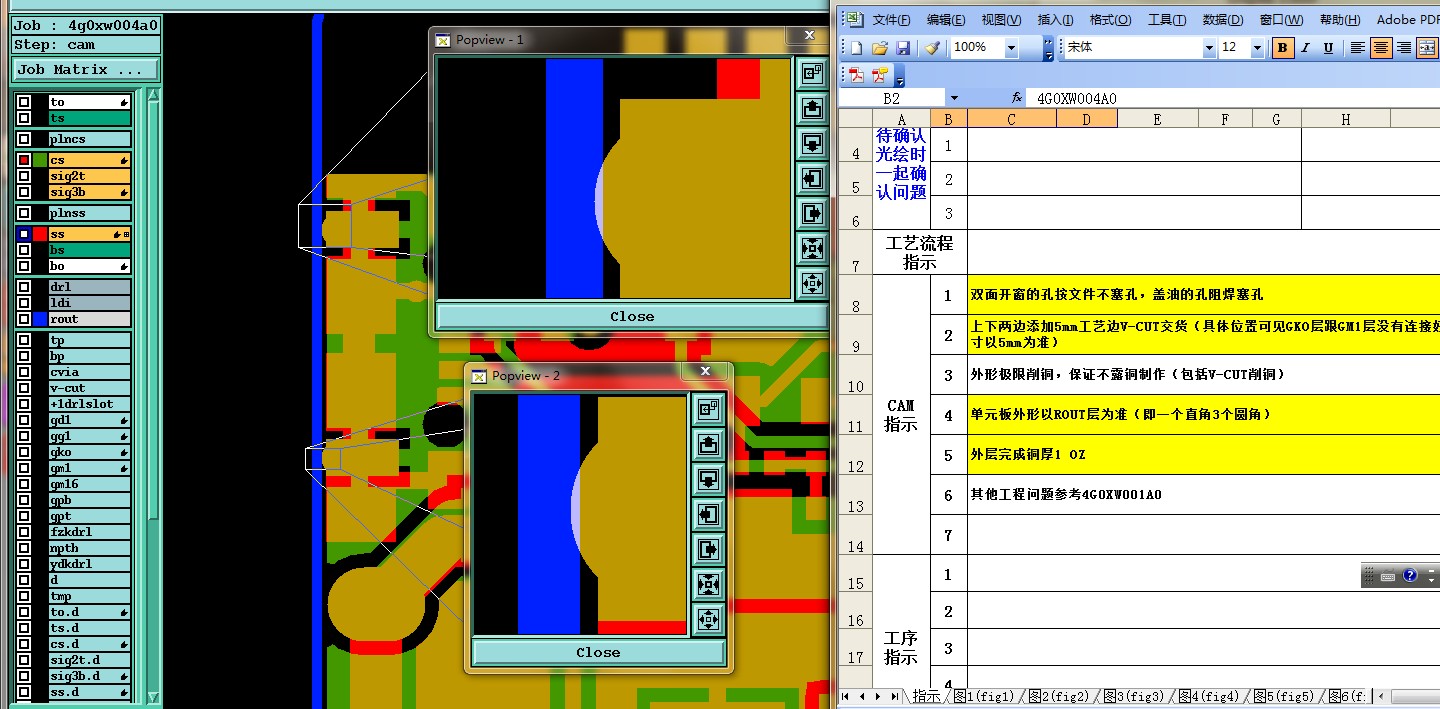1440x709 pixels.
Task: Click the green color swatch of layer cs
Action: tap(40, 160)
